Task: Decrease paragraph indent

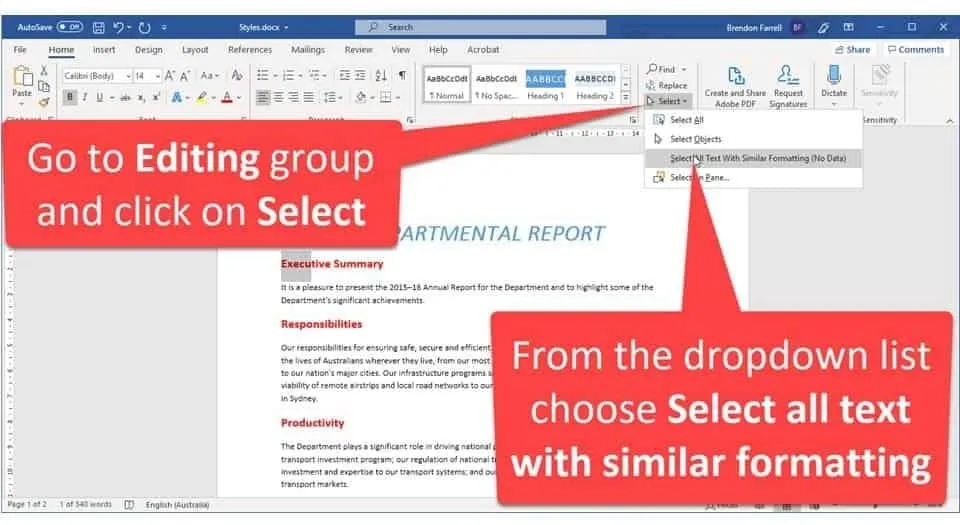Action: click(345, 75)
